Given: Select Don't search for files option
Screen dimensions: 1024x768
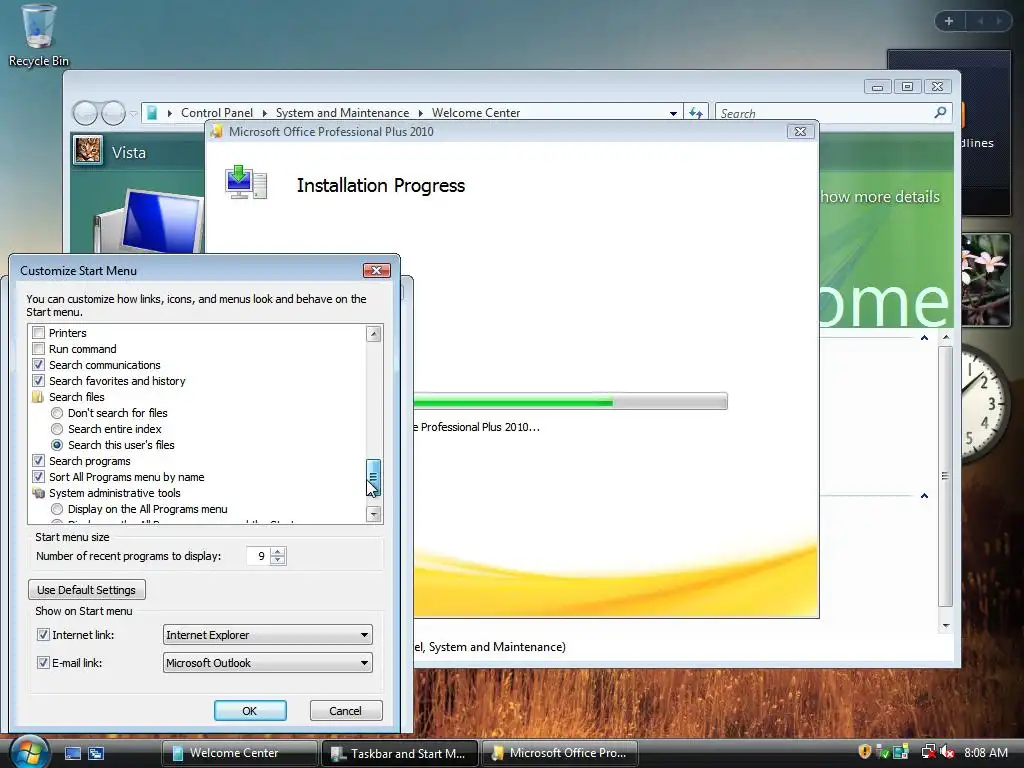Looking at the screenshot, I should tap(57, 413).
